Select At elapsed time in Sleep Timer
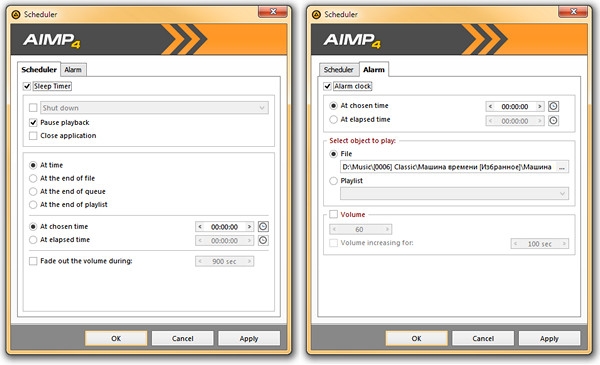The image size is (600, 365). 33,240
